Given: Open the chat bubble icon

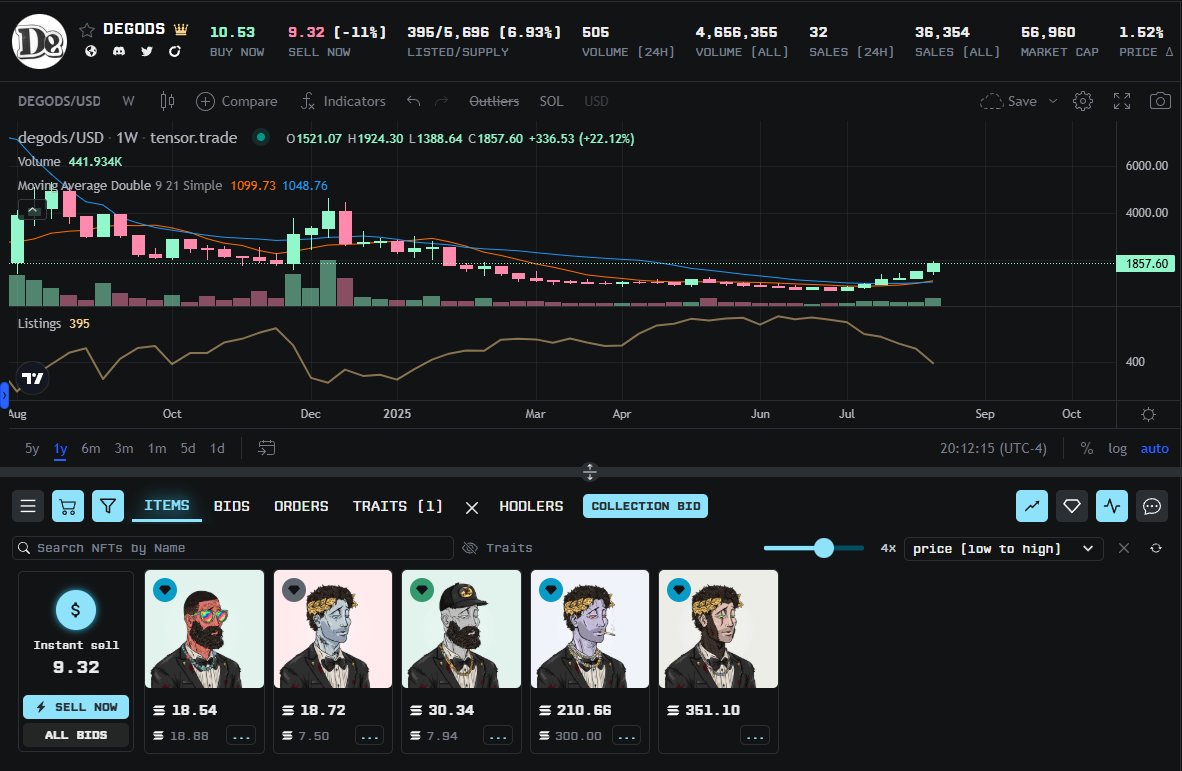Looking at the screenshot, I should tap(1152, 506).
